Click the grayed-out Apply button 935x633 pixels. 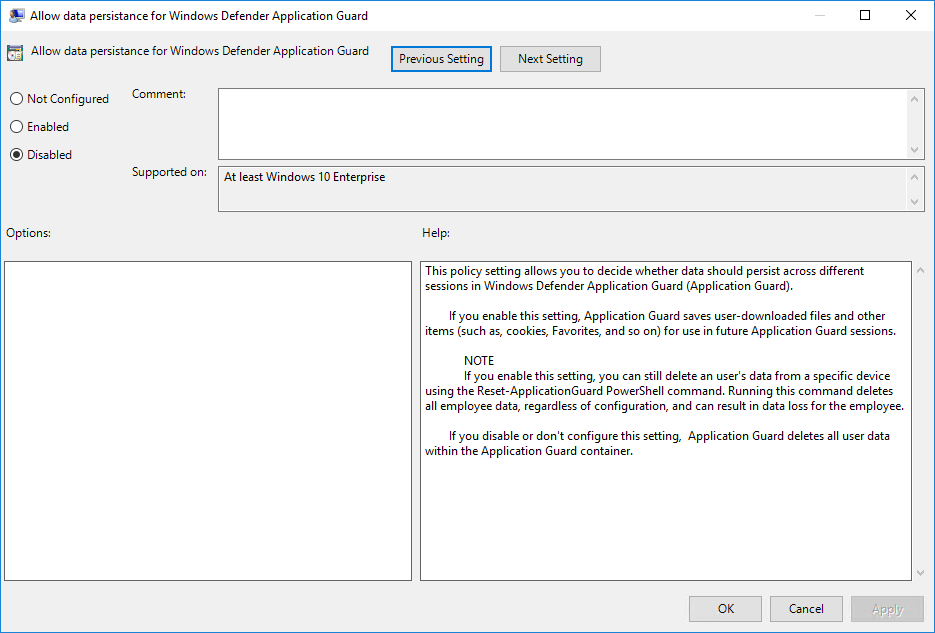(887, 609)
